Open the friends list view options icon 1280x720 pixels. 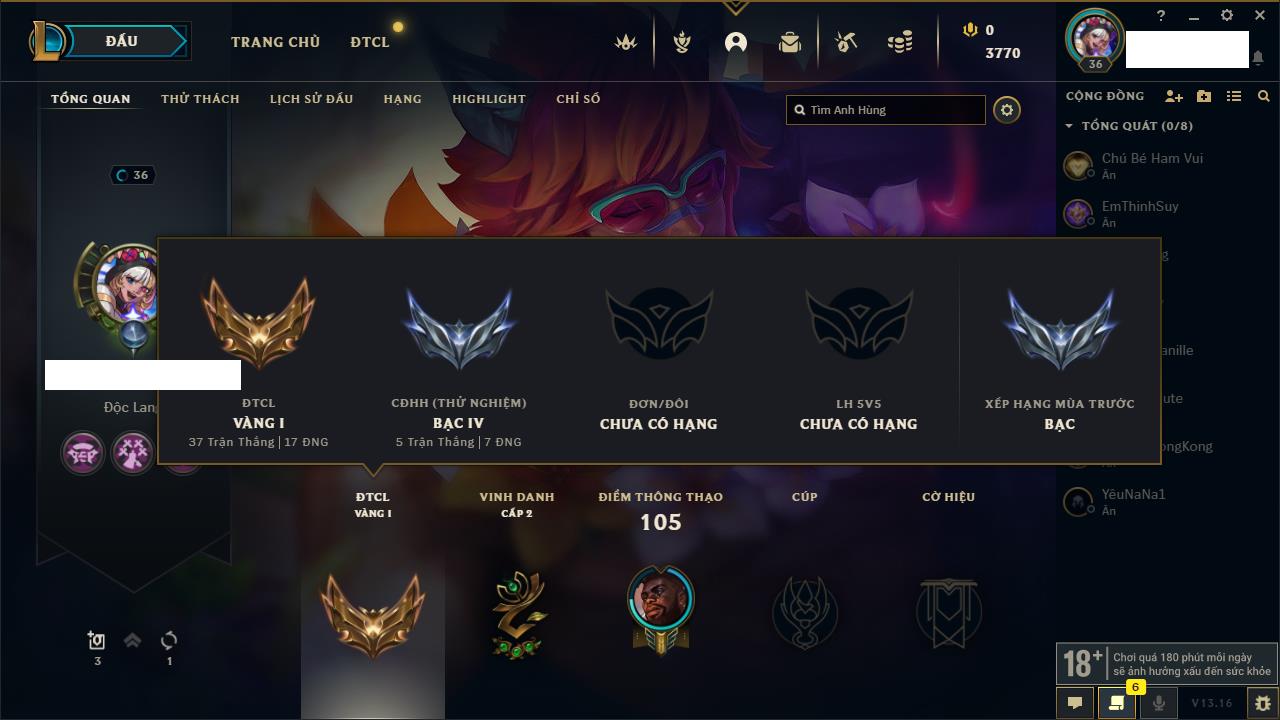[1234, 96]
